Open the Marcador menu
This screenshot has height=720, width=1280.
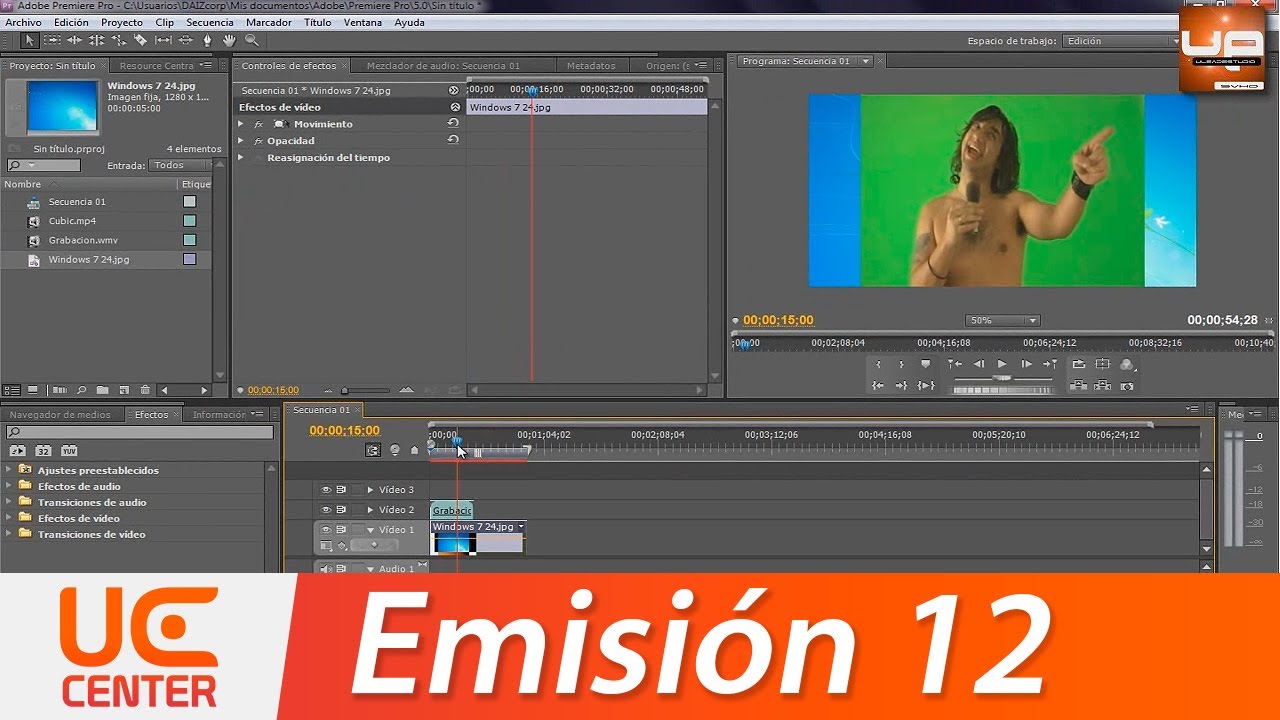click(x=269, y=22)
